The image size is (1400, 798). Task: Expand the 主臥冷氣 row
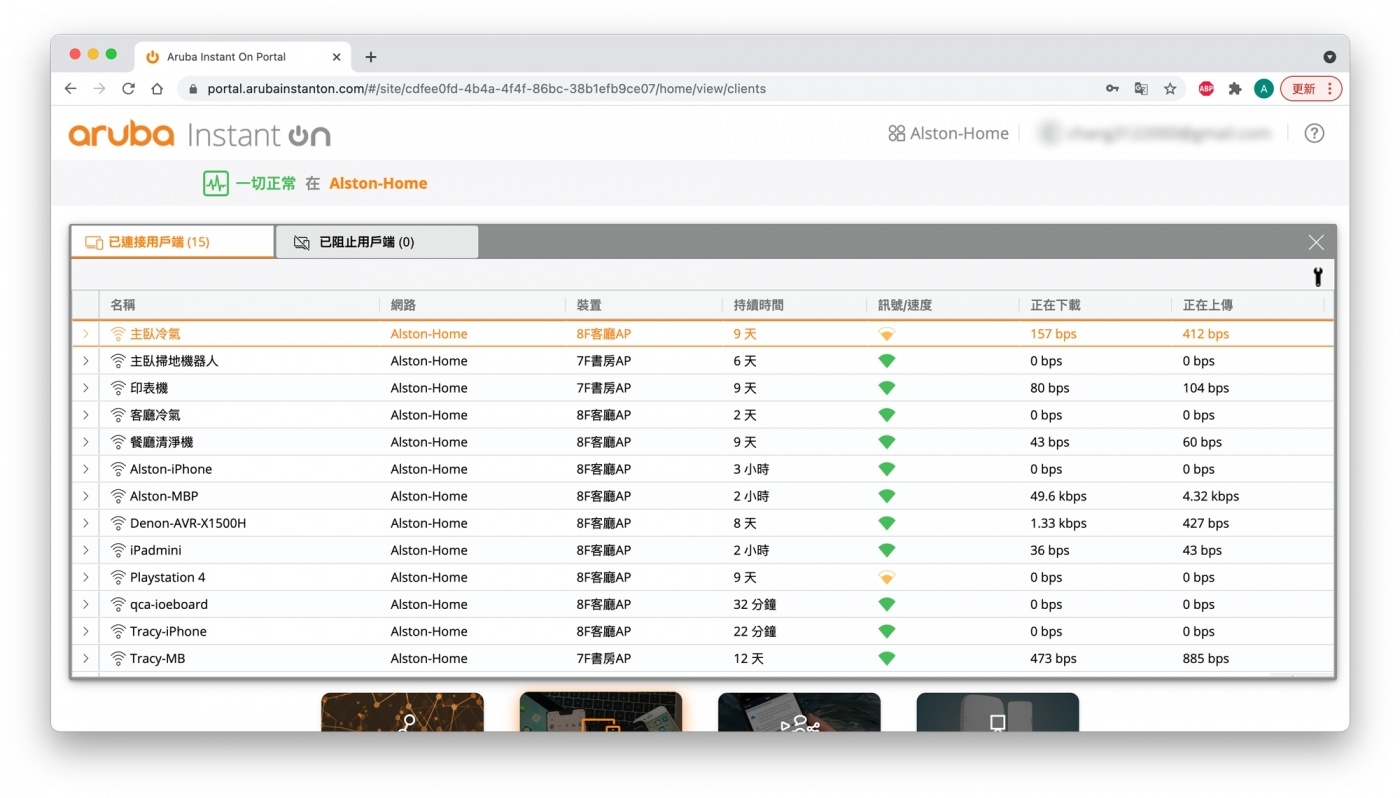pyautogui.click(x=86, y=334)
